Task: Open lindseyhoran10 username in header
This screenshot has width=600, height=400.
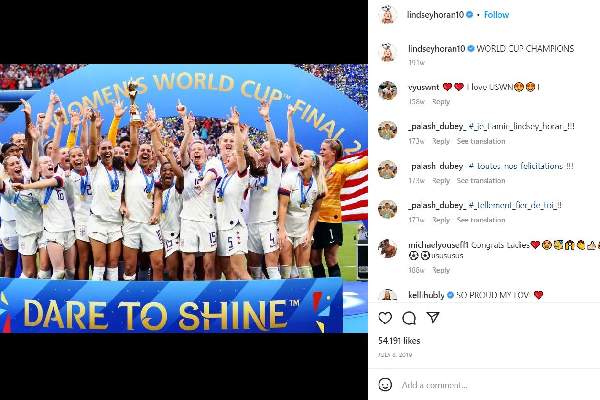Action: coord(435,15)
